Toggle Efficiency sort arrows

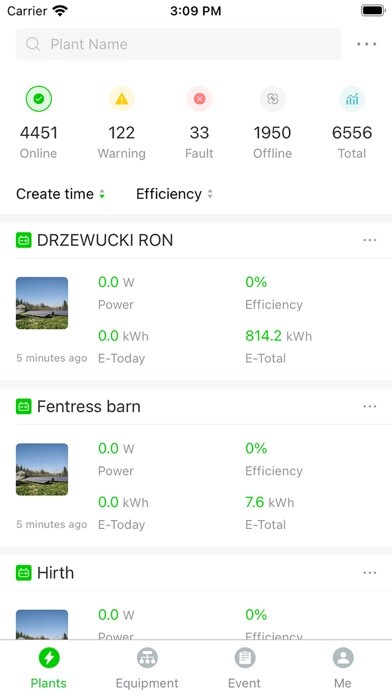(174, 194)
